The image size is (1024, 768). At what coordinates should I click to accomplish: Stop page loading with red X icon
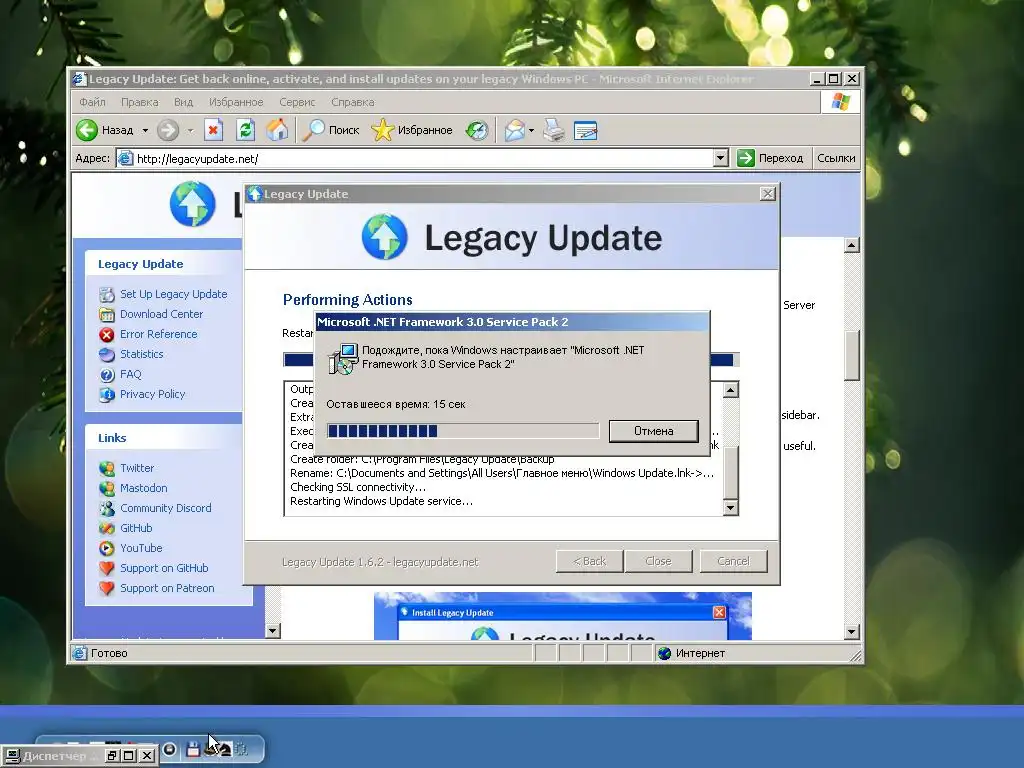tap(213, 130)
